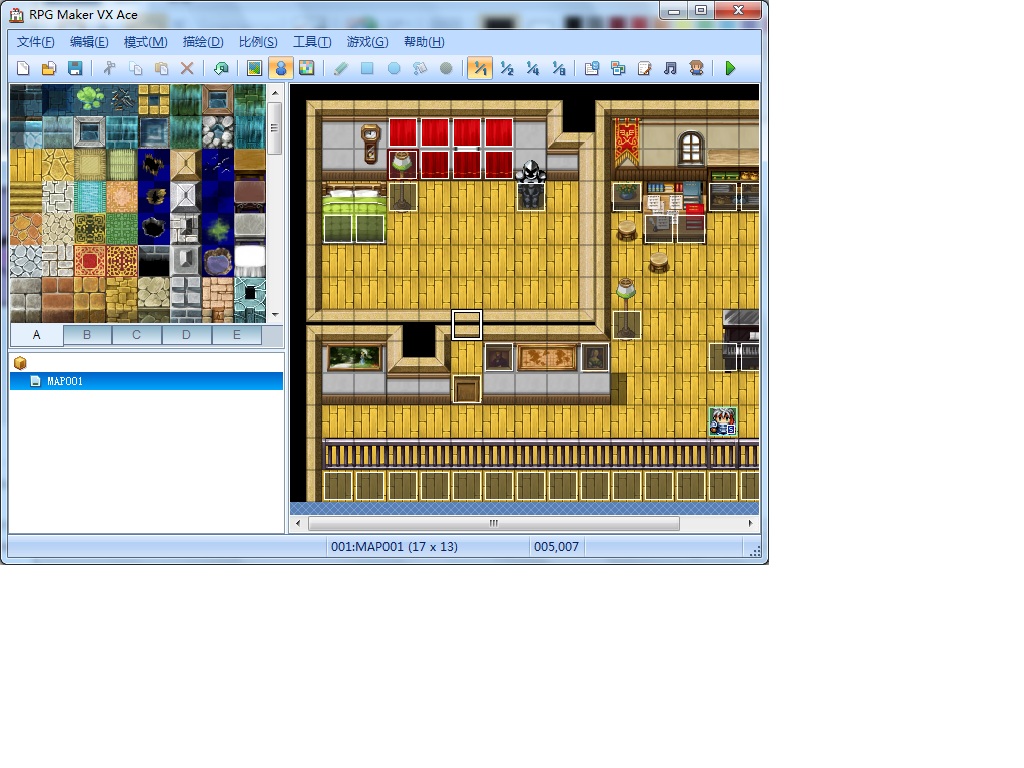This screenshot has width=1024, height=768.
Task: Set map zoom scale to 1/2
Action: click(507, 68)
